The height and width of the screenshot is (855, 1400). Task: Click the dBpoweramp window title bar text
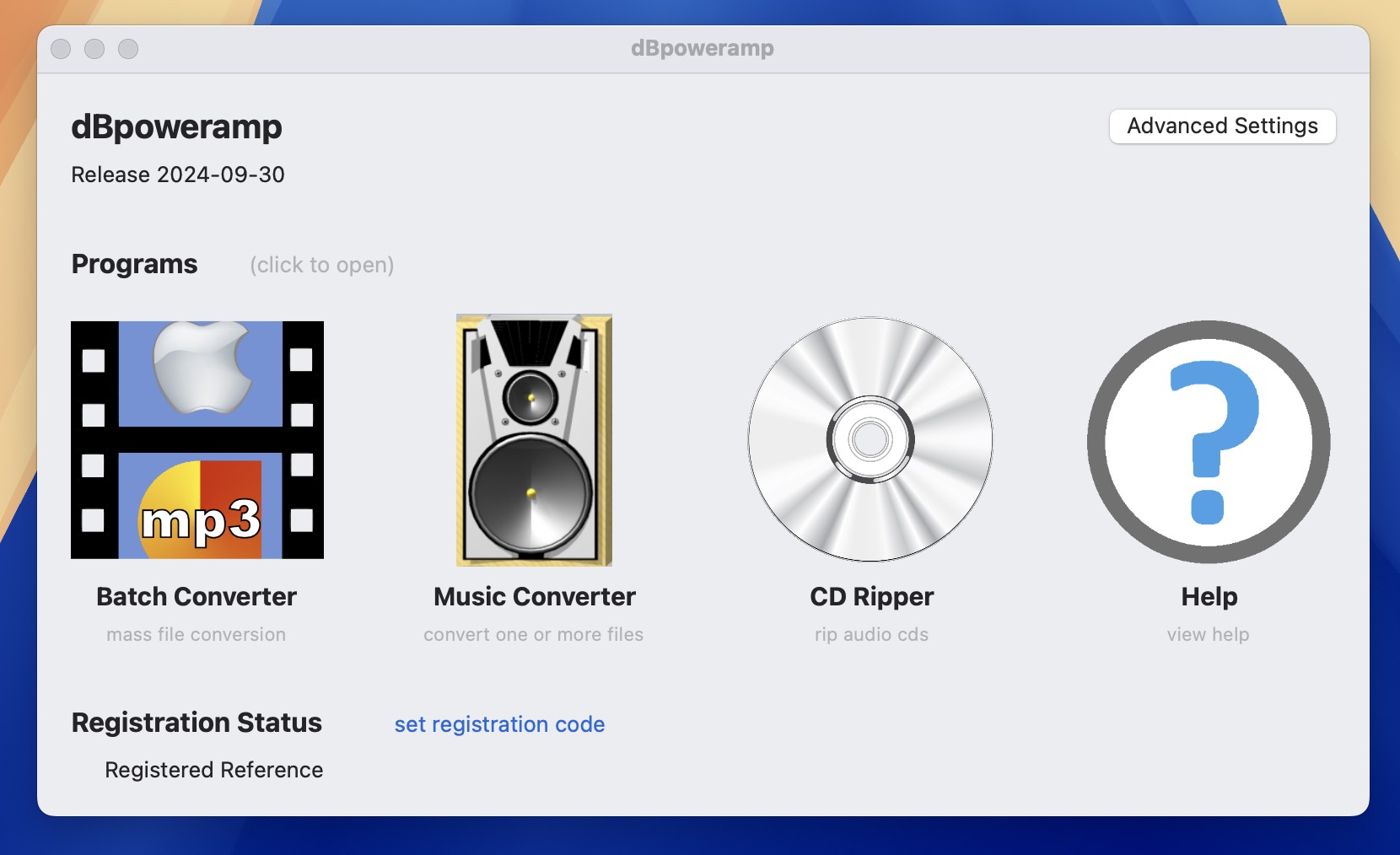pos(702,48)
